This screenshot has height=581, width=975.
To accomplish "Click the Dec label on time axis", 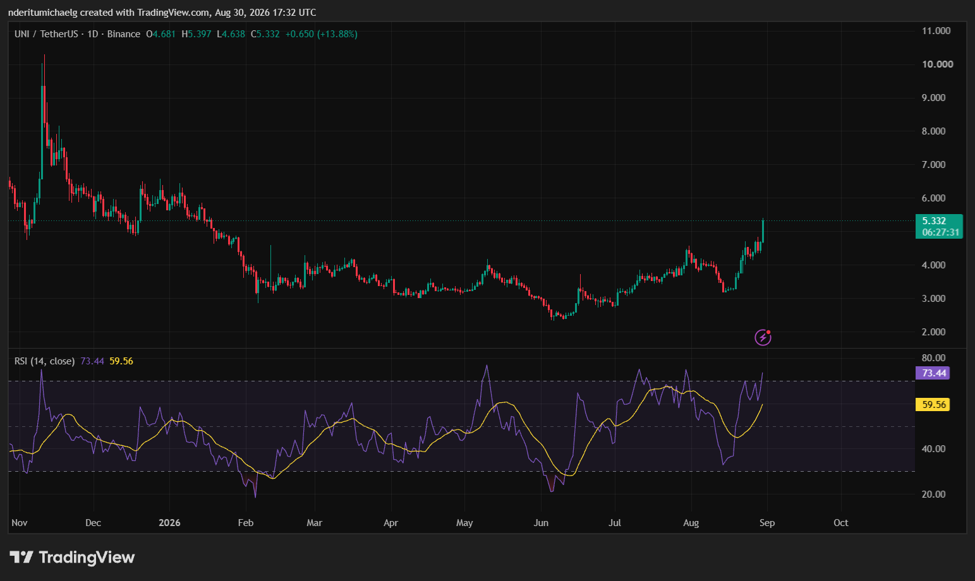I will pos(93,523).
